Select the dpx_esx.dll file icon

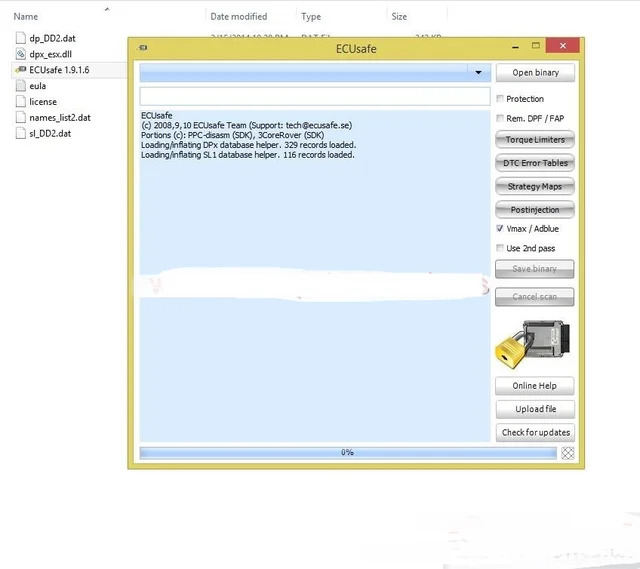(20, 54)
